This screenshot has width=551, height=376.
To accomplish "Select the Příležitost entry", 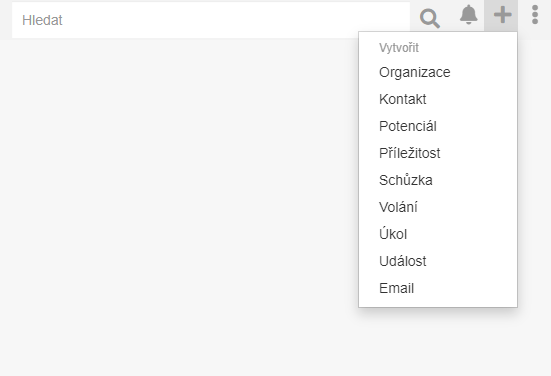I will 438,153.
